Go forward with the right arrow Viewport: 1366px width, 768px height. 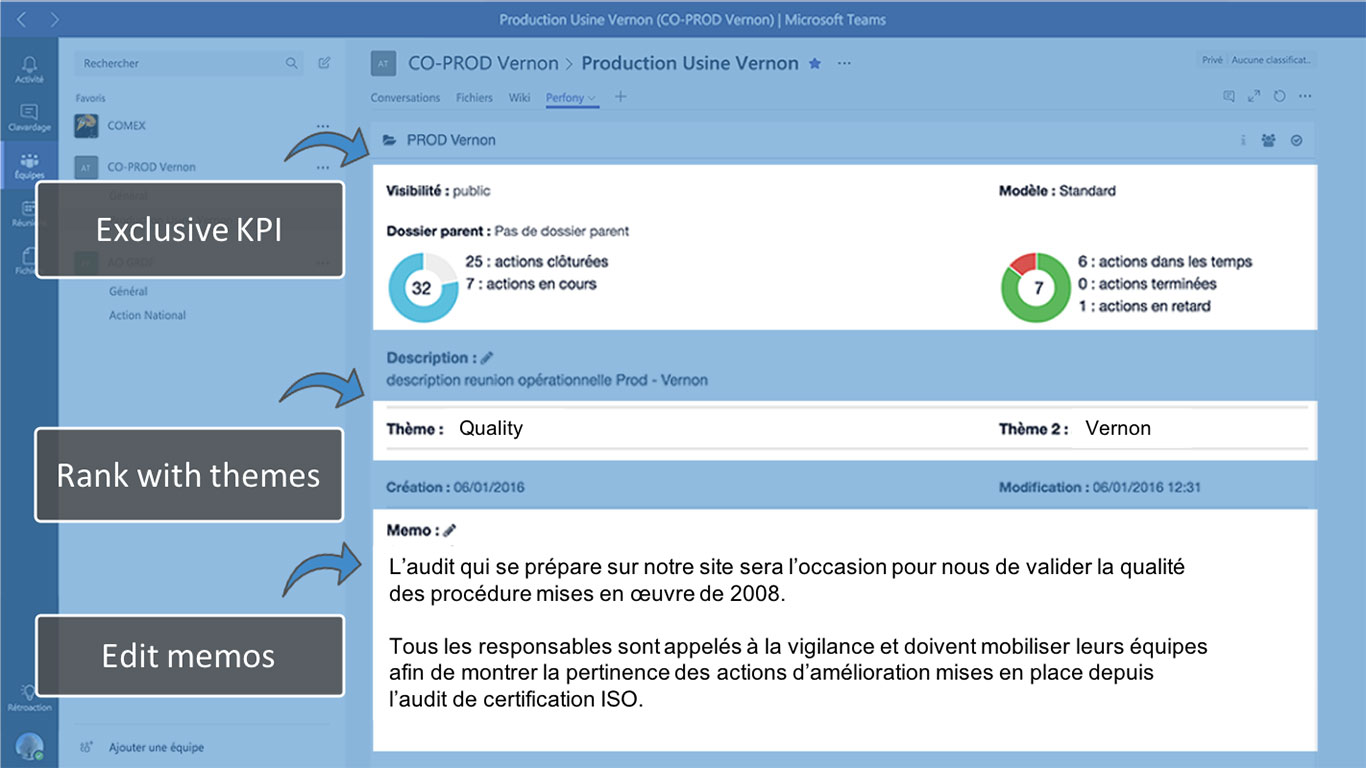[54, 19]
